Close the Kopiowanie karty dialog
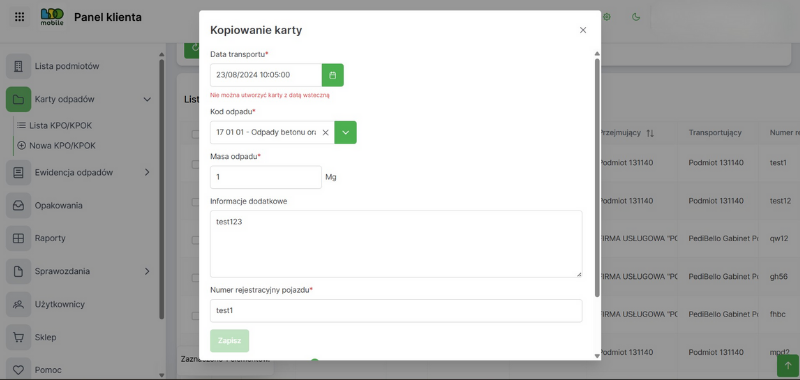This screenshot has width=800, height=380. (583, 30)
